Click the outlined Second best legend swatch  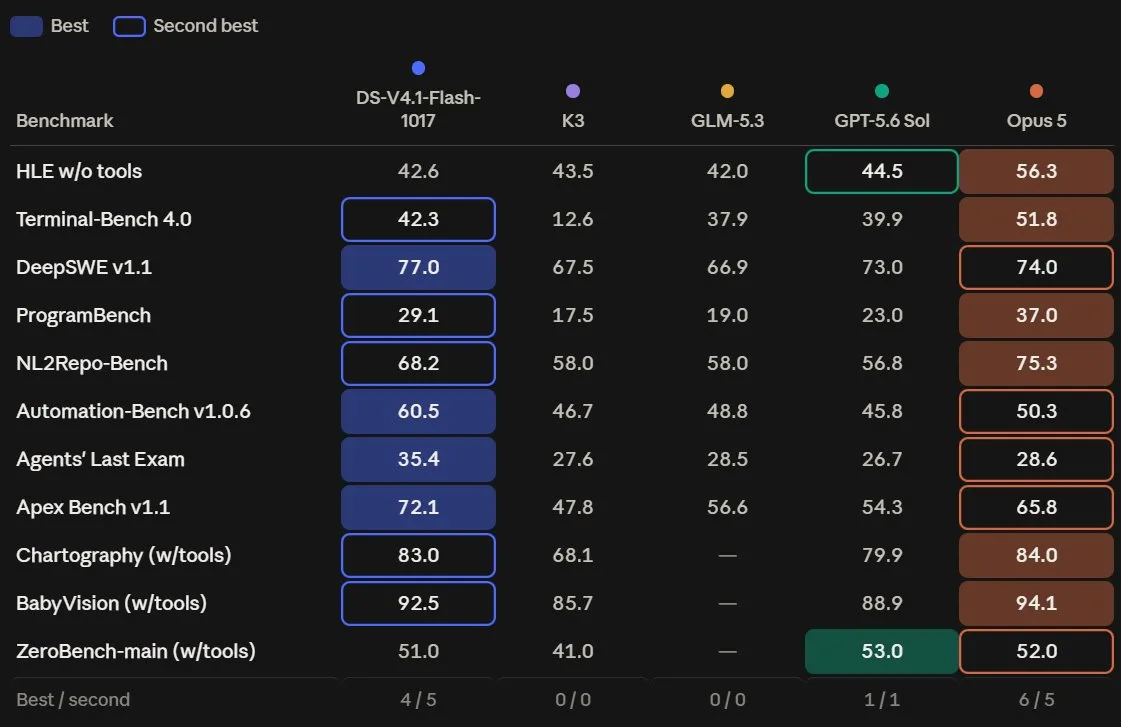click(129, 26)
